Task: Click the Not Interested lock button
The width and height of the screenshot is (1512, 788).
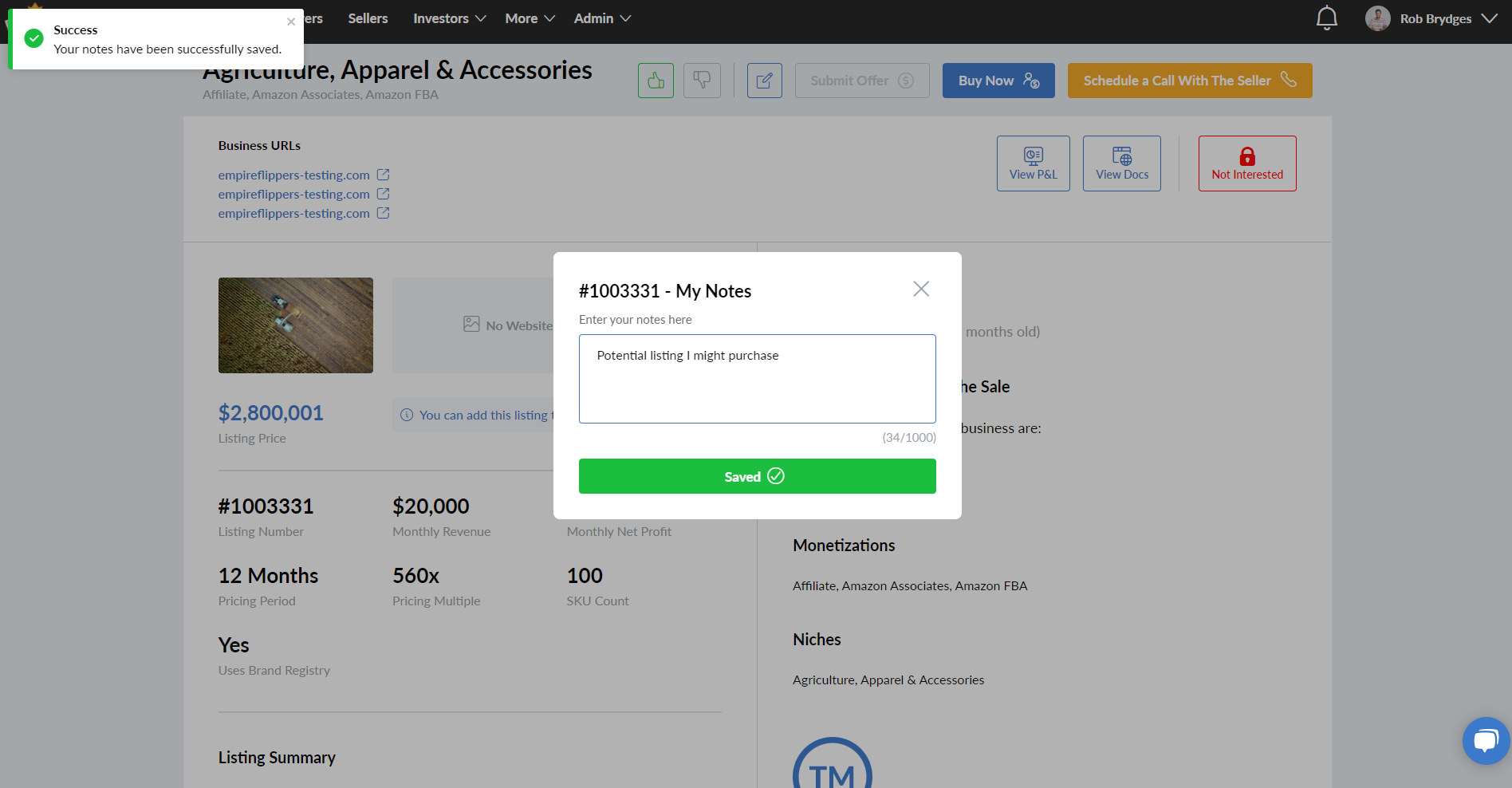Action: click(1247, 164)
